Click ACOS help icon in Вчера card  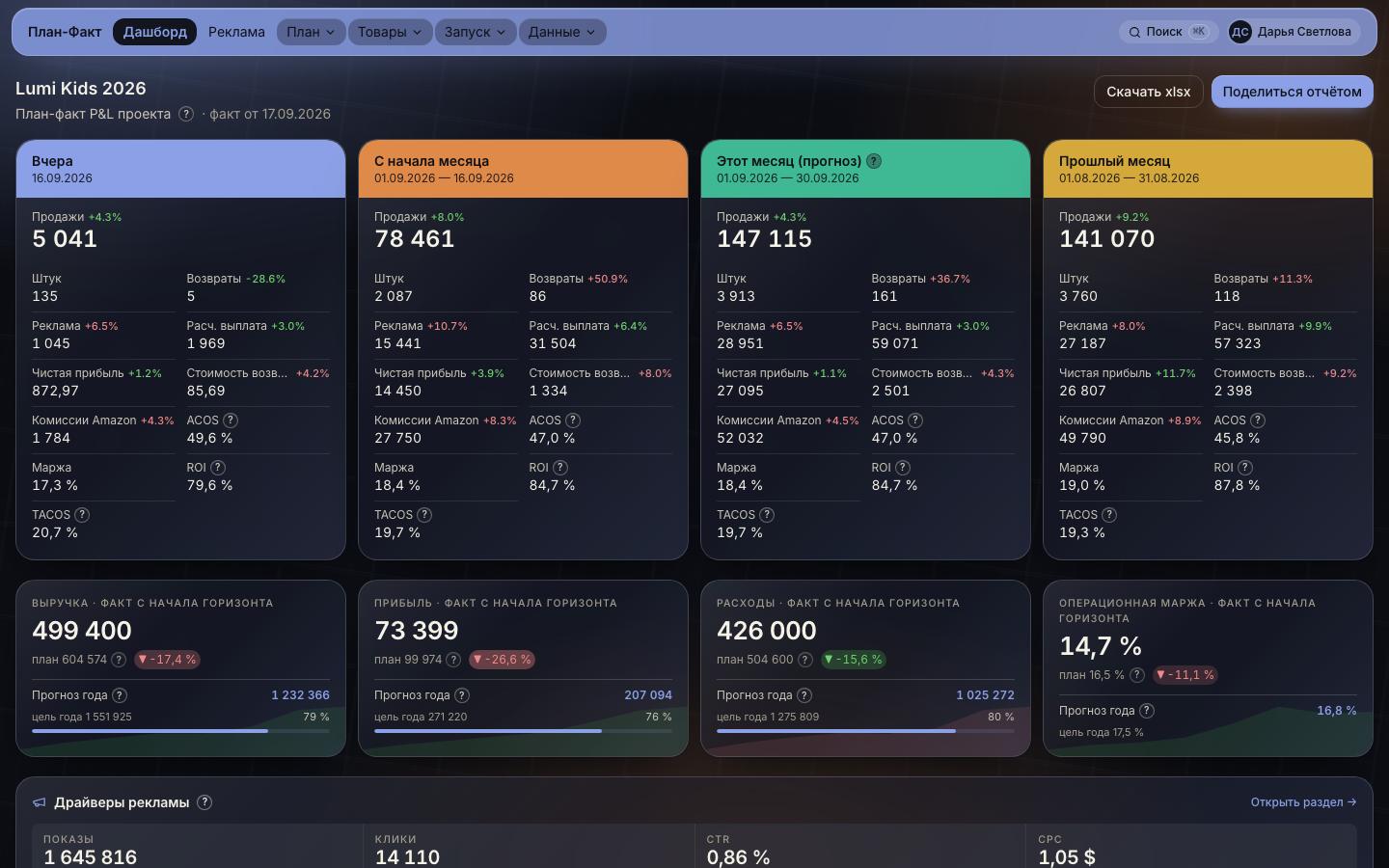(x=230, y=420)
